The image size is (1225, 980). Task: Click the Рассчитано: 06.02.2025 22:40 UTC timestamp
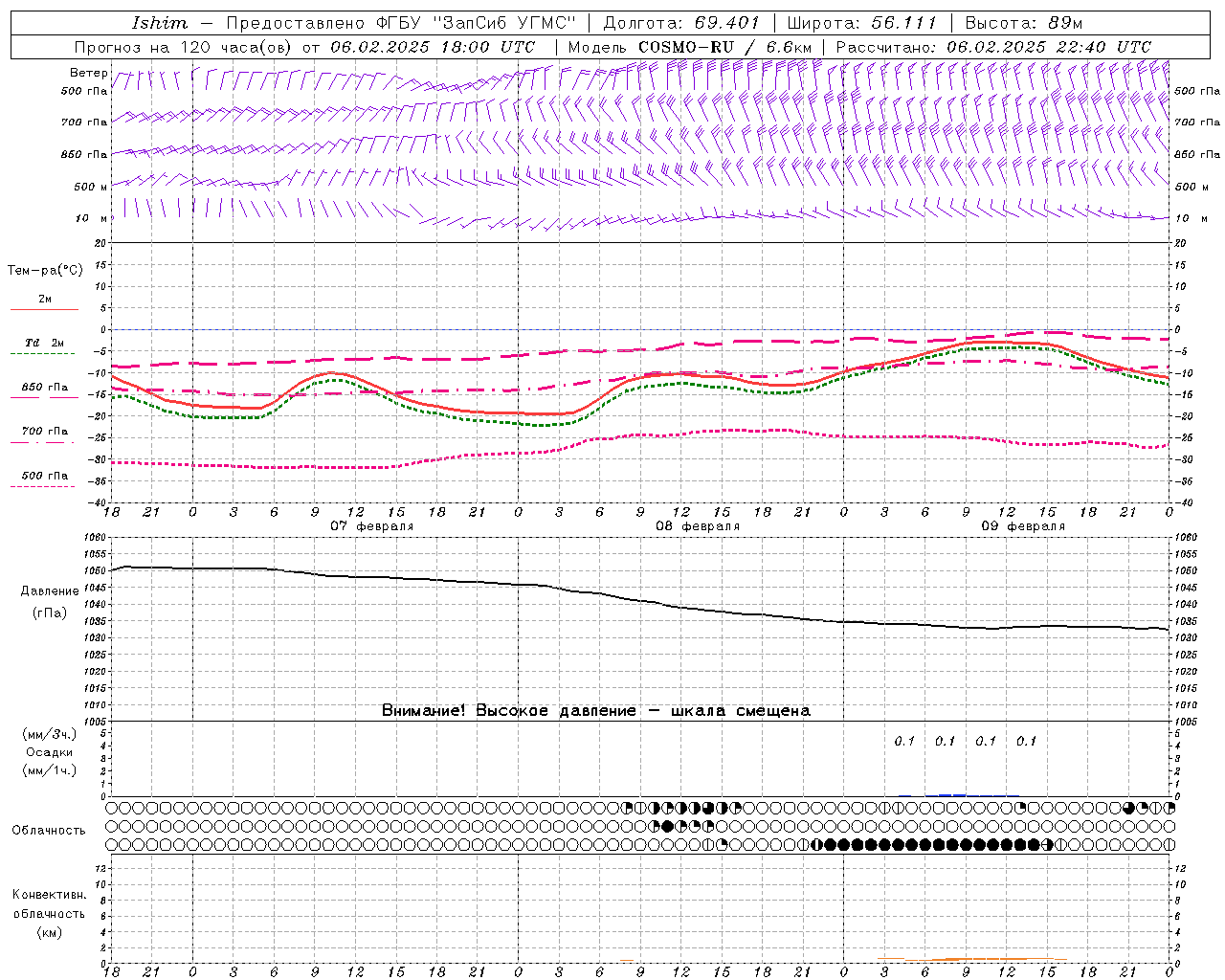(993, 47)
